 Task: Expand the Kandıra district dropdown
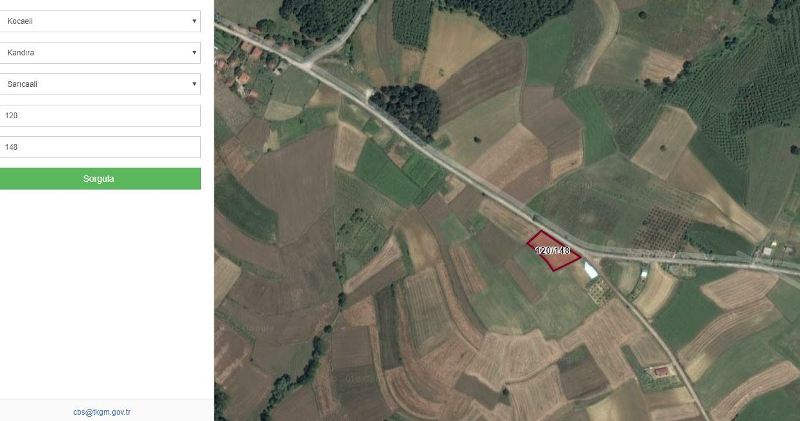(100, 53)
